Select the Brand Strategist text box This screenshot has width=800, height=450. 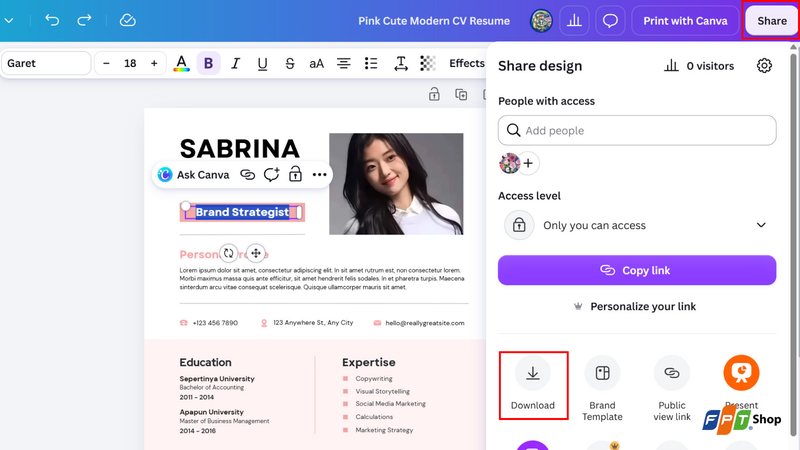(242, 212)
